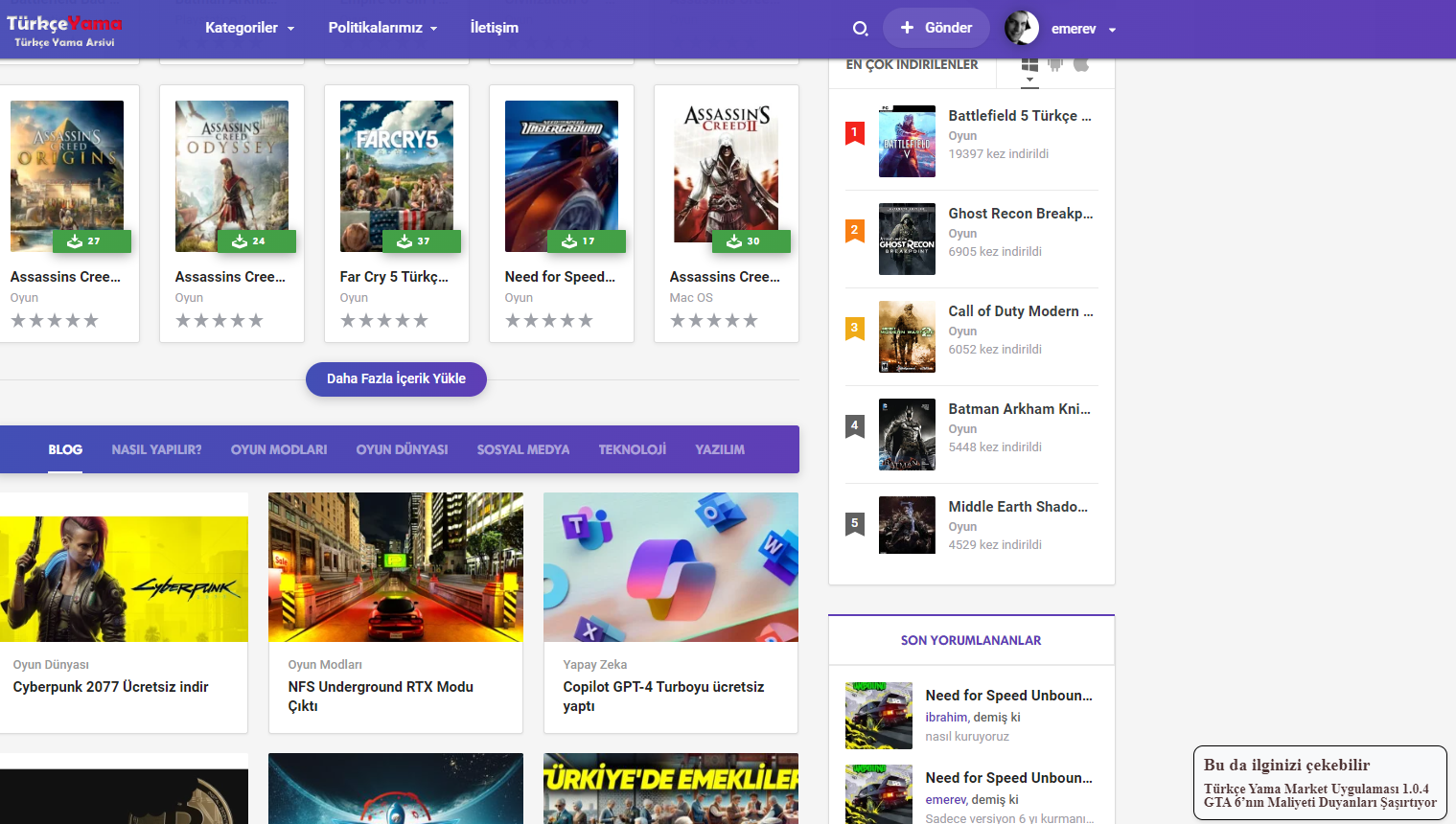The height and width of the screenshot is (824, 1456).
Task: Click the emerev profile avatar
Action: 1022,28
